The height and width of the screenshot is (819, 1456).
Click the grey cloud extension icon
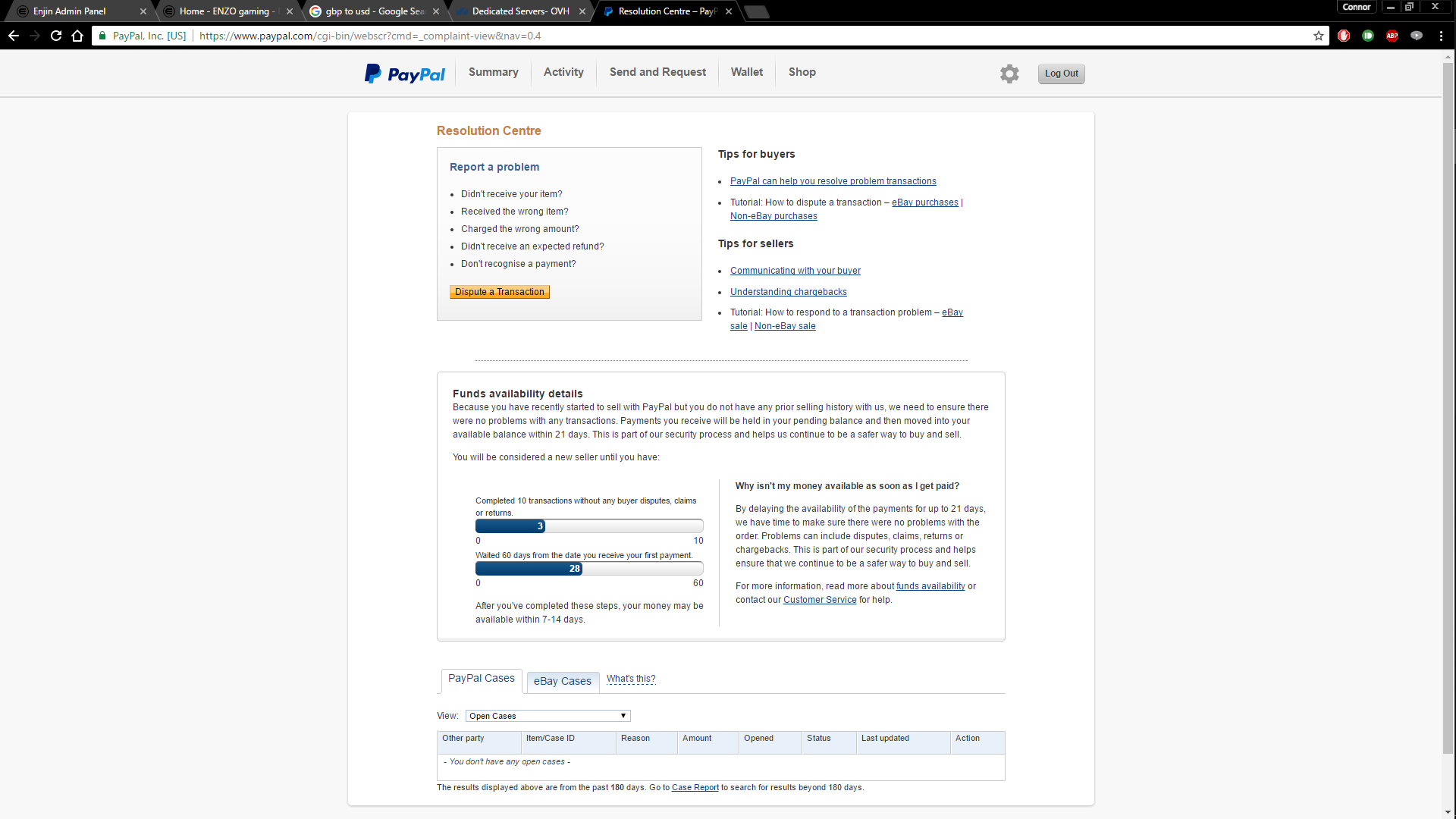click(1417, 36)
